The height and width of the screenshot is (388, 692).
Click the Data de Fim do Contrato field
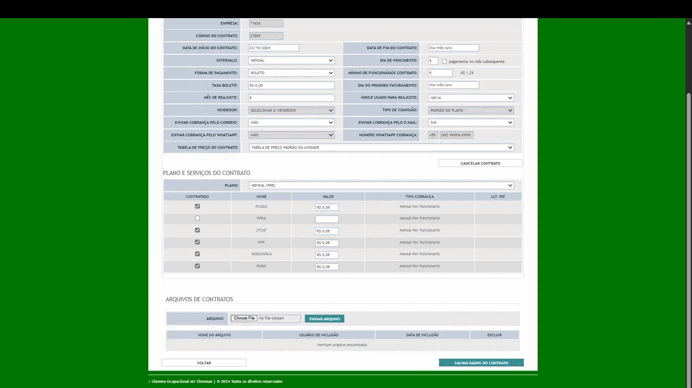point(453,48)
